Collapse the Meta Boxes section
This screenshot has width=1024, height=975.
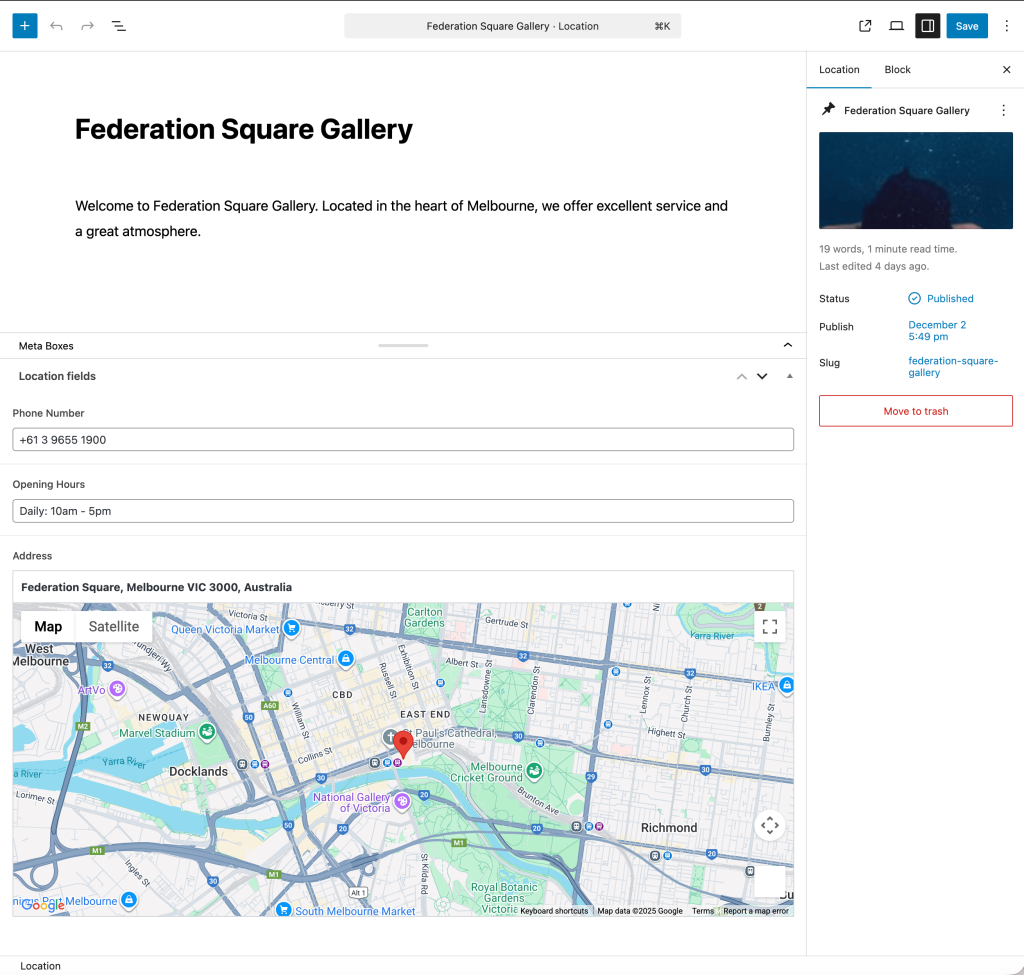(787, 346)
